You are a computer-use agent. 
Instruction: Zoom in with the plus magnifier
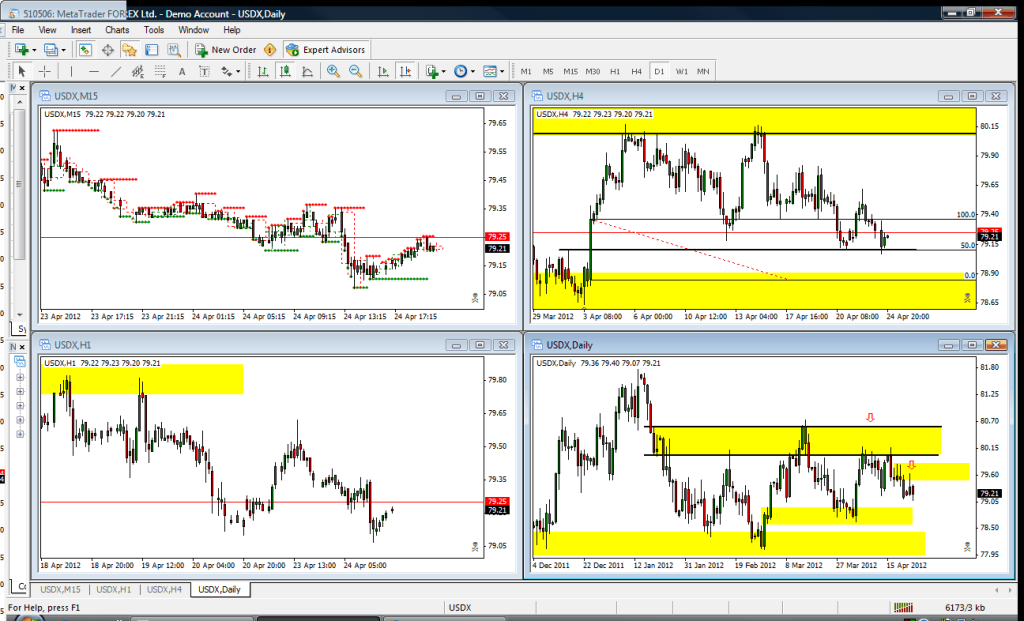[334, 71]
